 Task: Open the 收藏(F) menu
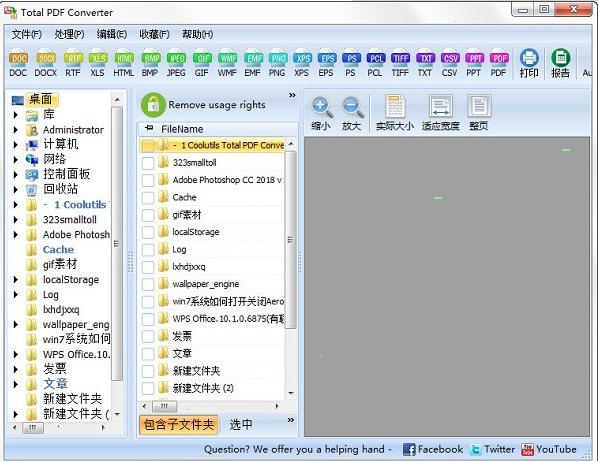point(154,34)
